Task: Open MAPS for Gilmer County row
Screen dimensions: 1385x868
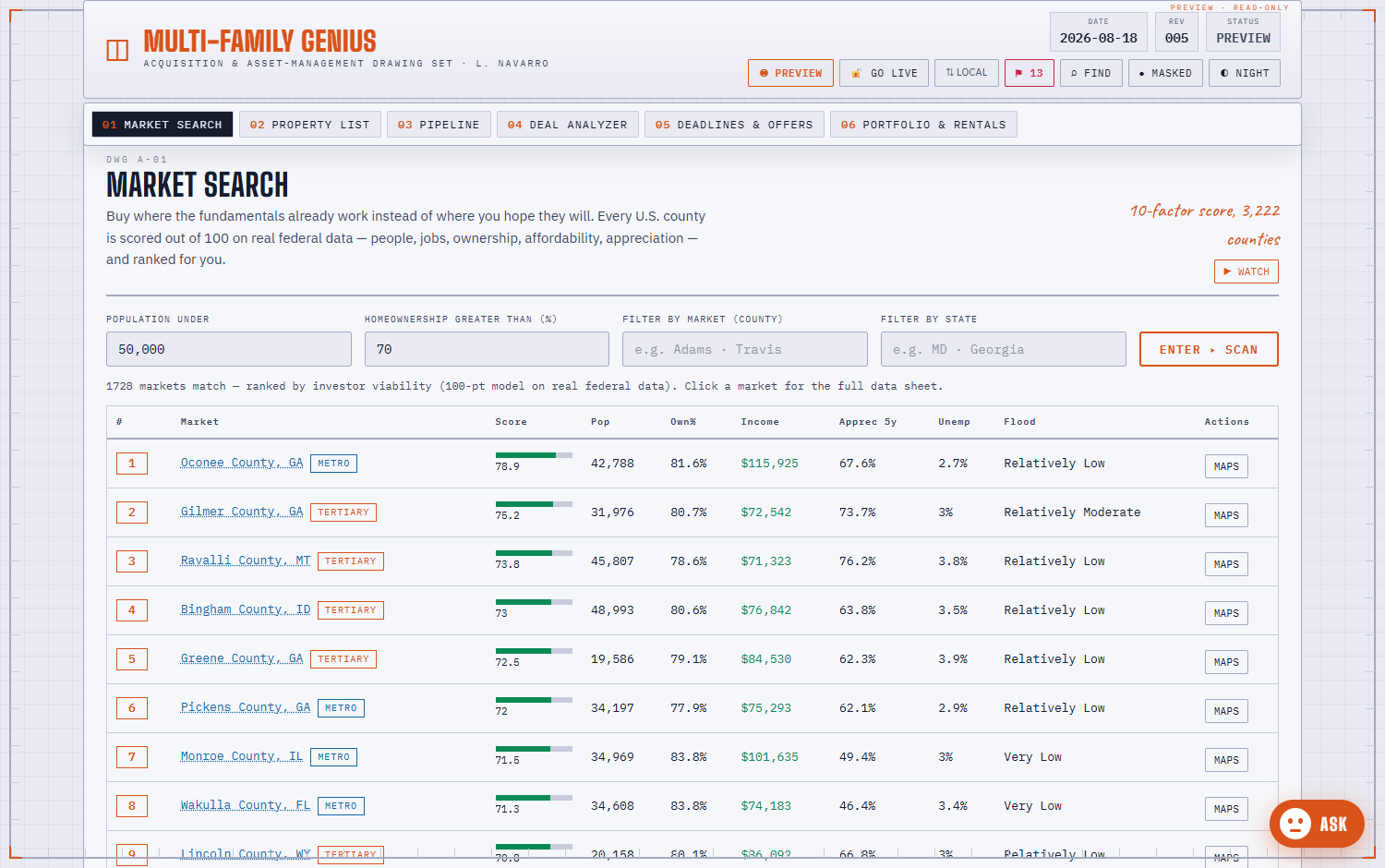Action: click(1226, 515)
